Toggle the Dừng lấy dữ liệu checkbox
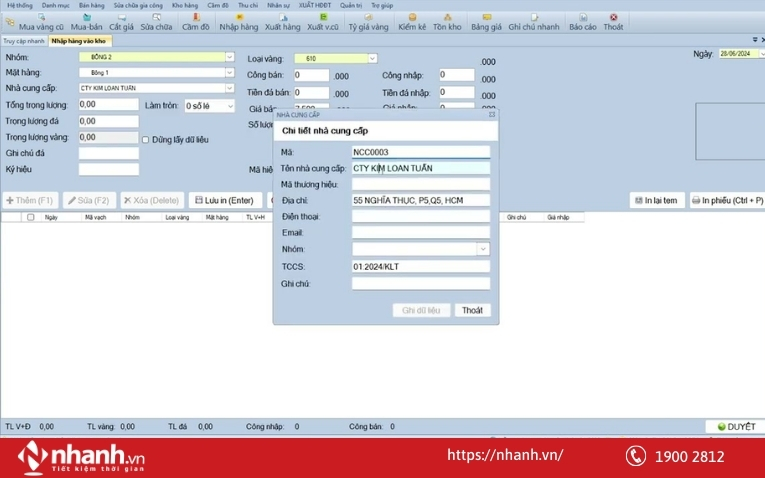Image resolution: width=765 pixels, height=478 pixels. [146, 139]
